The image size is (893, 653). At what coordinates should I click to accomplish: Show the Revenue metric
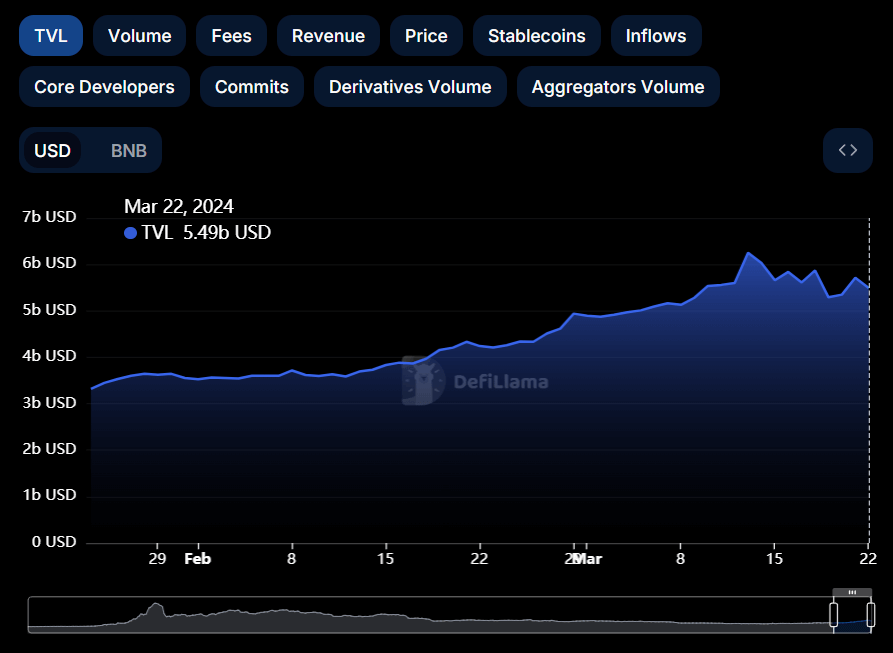[x=328, y=36]
